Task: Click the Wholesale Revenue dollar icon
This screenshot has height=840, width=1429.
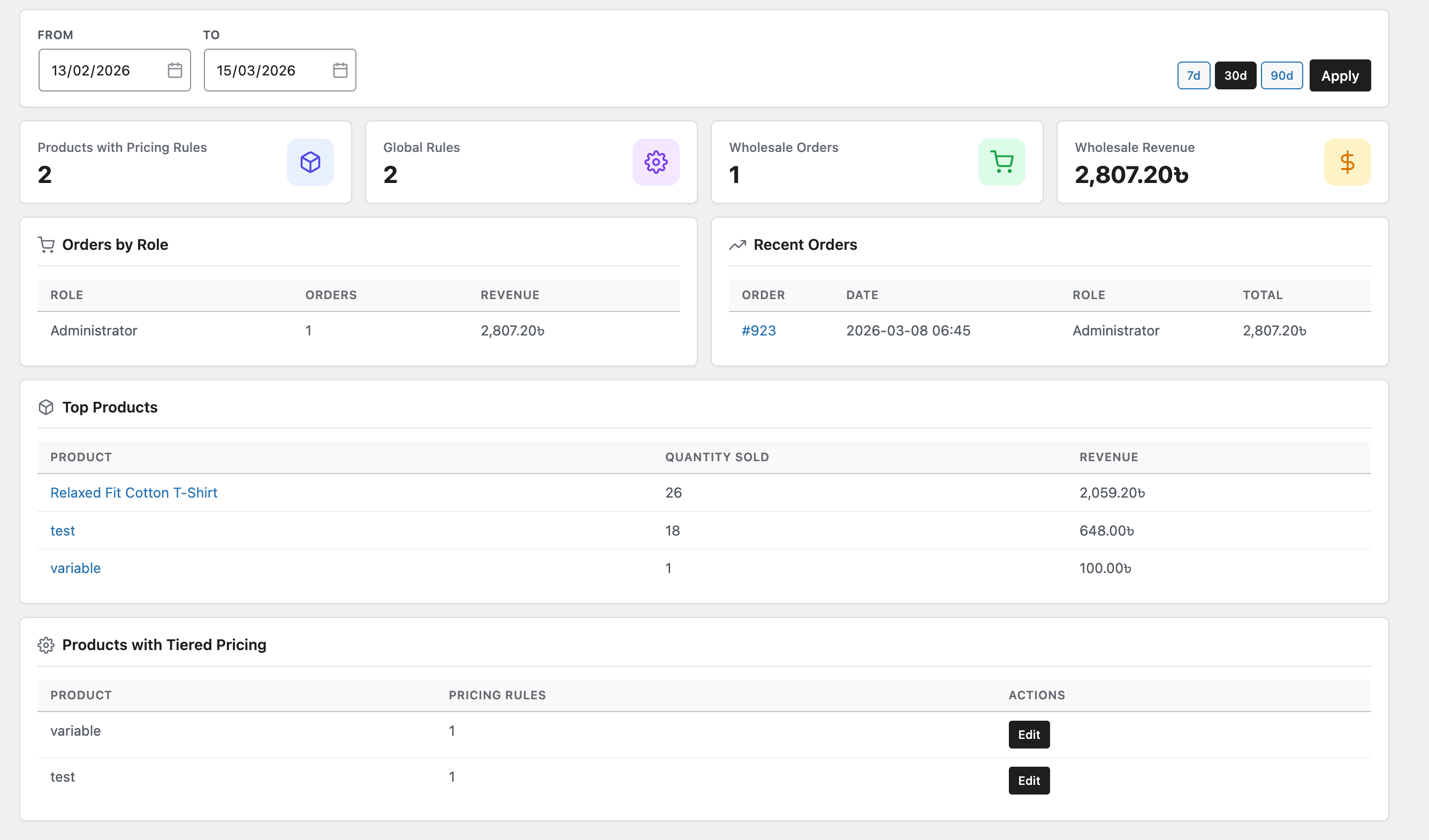Action: pos(1347,162)
